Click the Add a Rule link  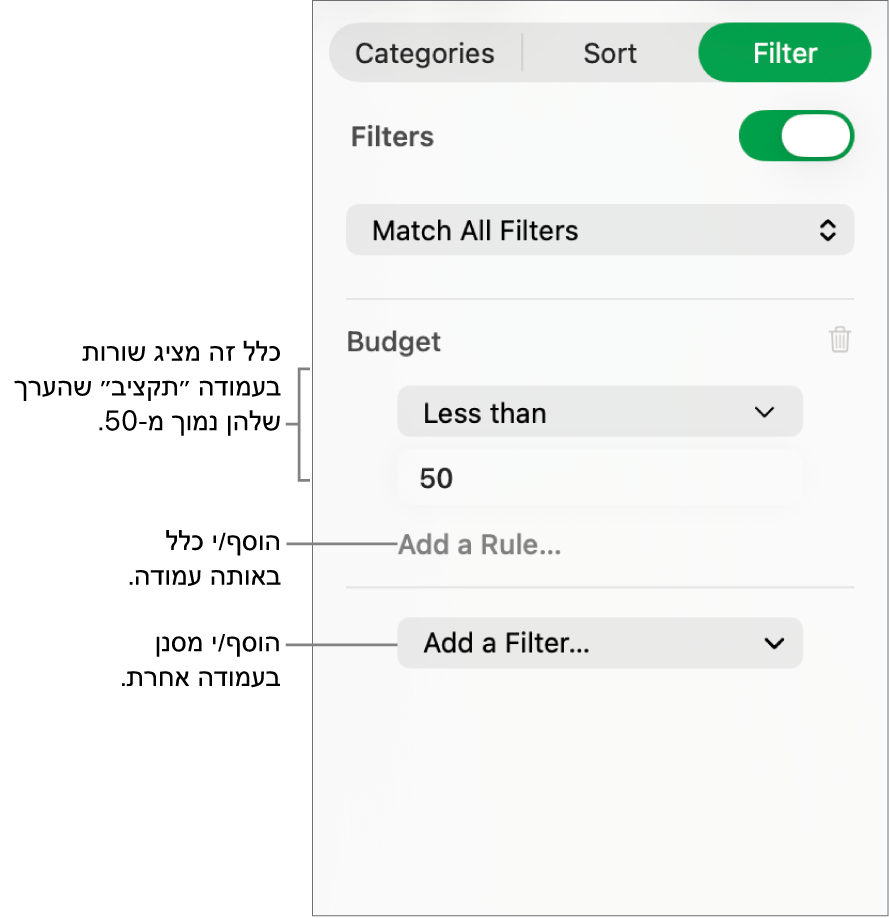click(480, 545)
